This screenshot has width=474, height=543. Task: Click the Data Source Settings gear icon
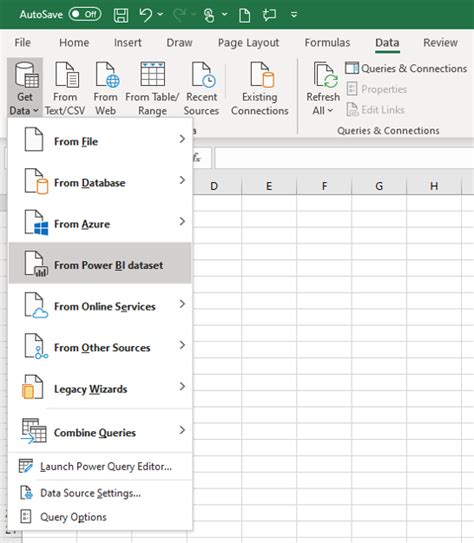point(26,492)
